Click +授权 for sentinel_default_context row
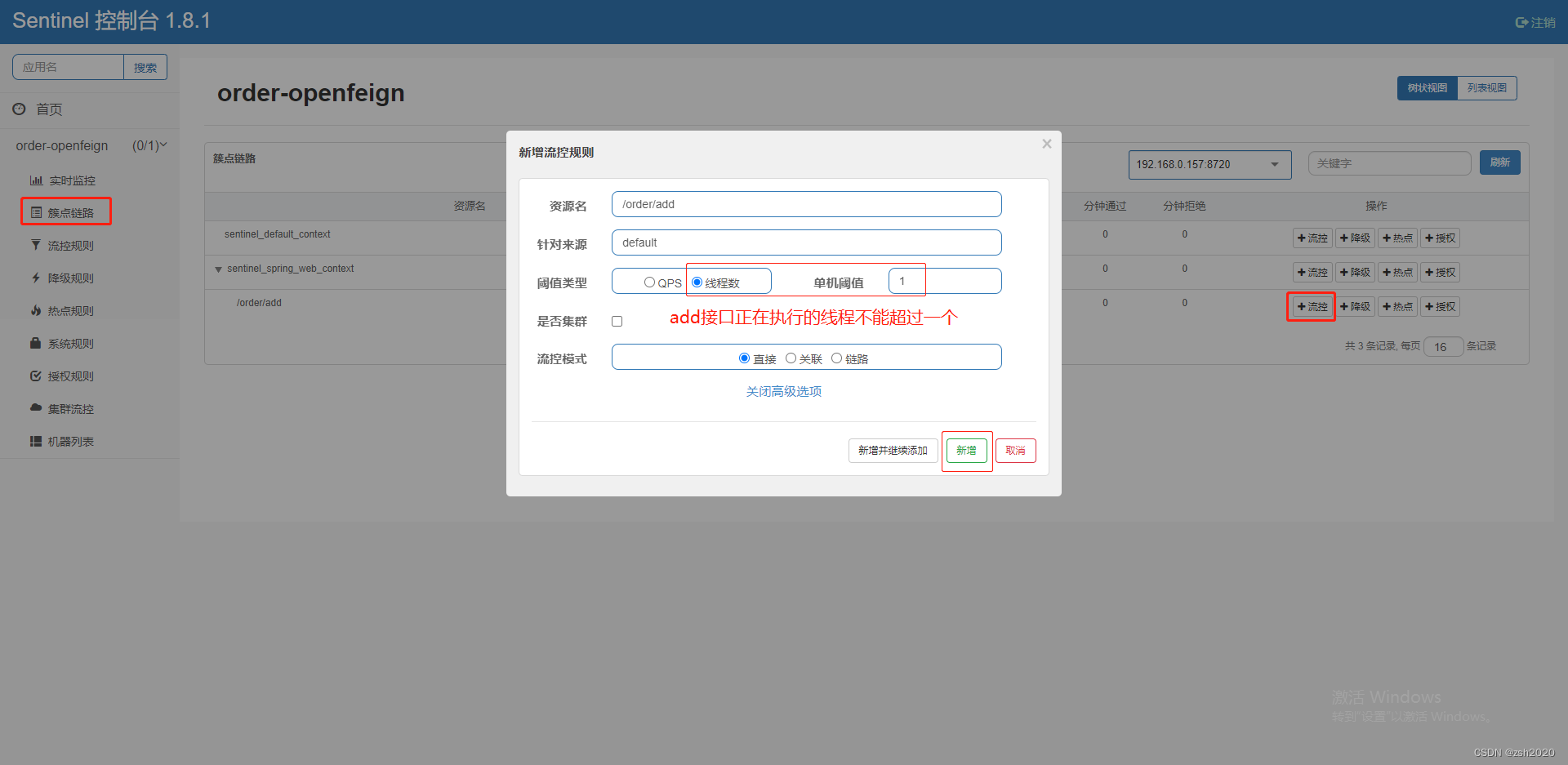The image size is (1568, 765). click(x=1440, y=238)
